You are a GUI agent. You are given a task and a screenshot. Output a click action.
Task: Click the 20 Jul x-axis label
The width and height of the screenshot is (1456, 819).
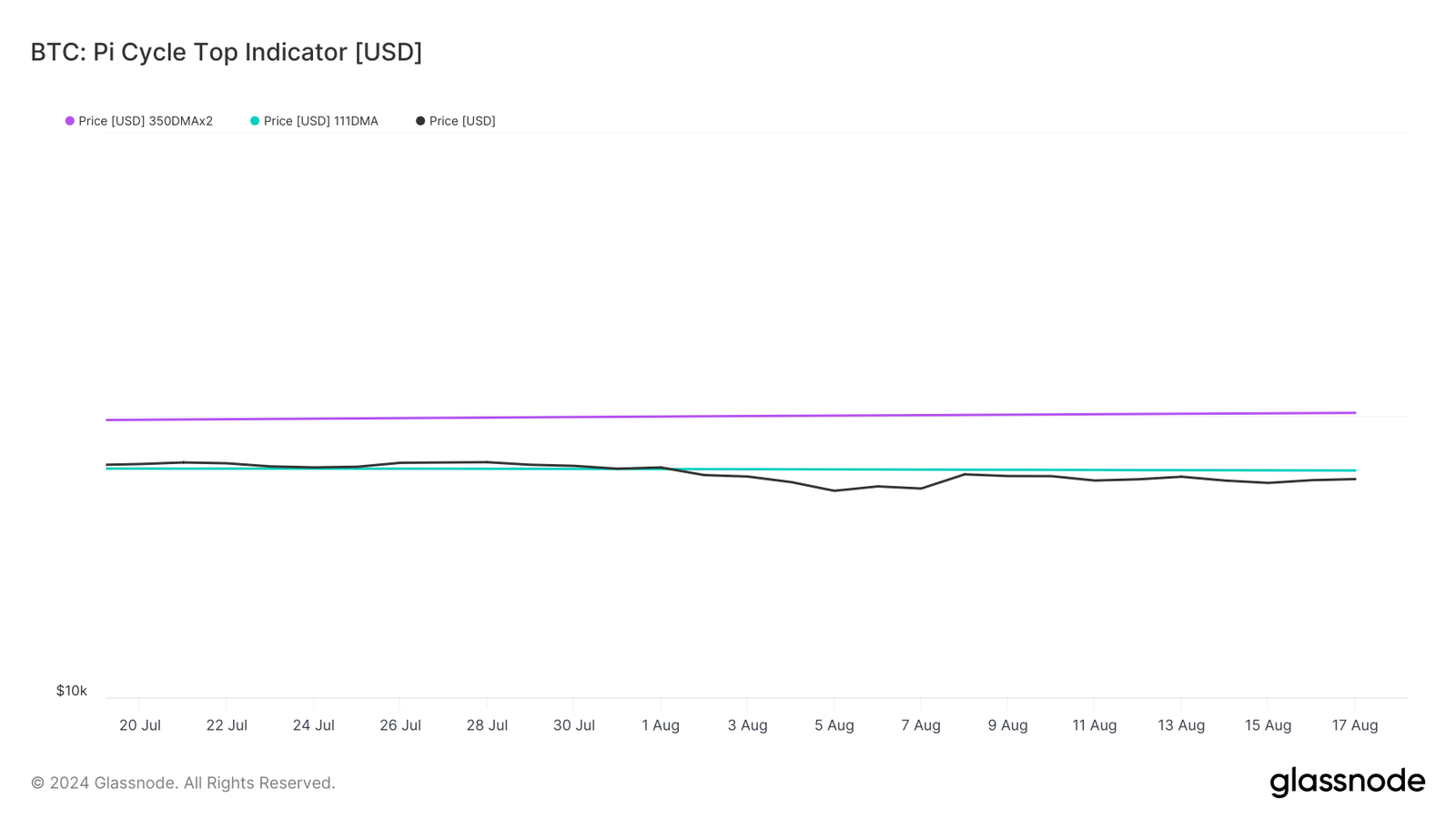click(x=140, y=725)
